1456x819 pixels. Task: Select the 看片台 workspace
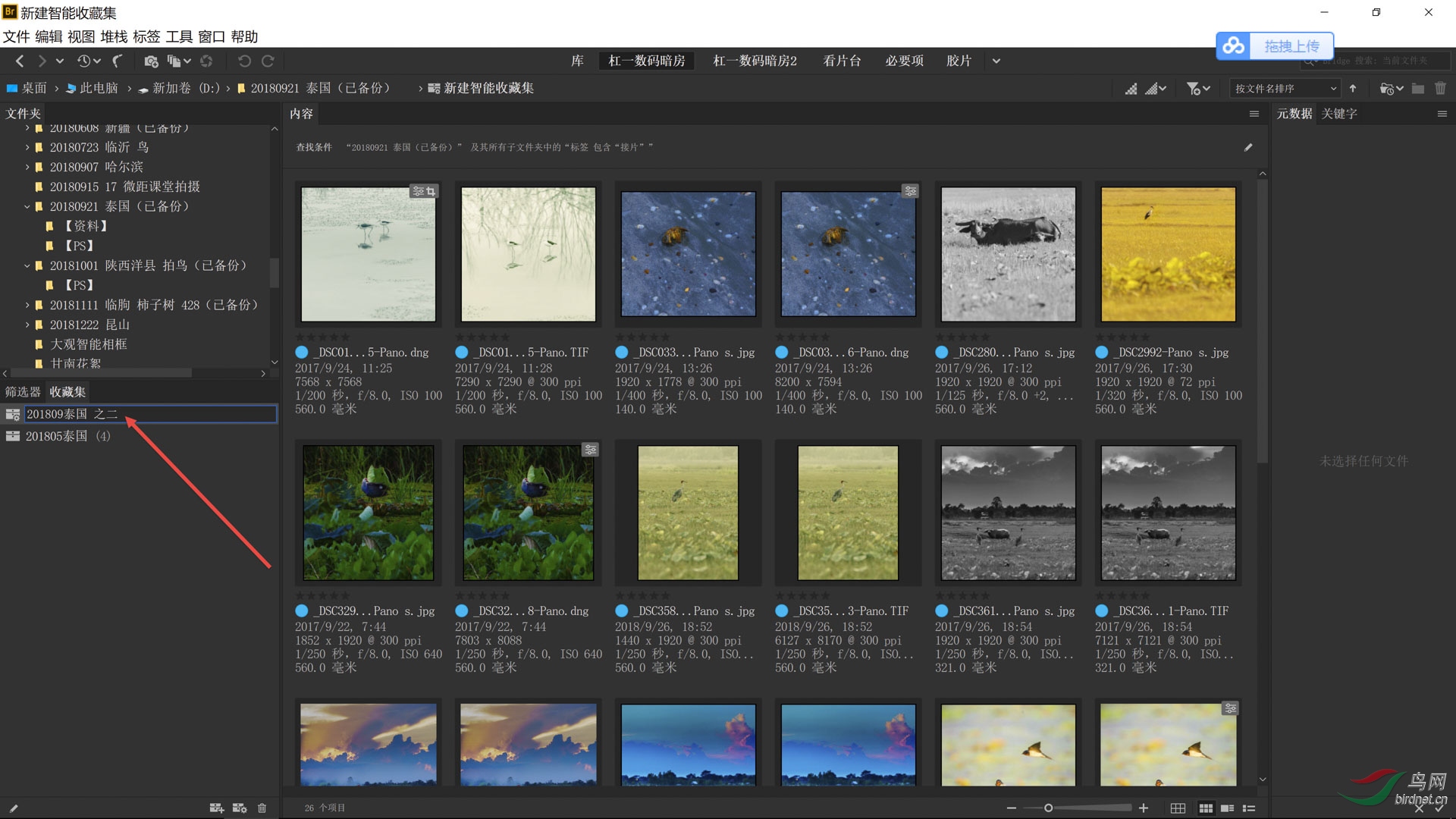coord(842,61)
